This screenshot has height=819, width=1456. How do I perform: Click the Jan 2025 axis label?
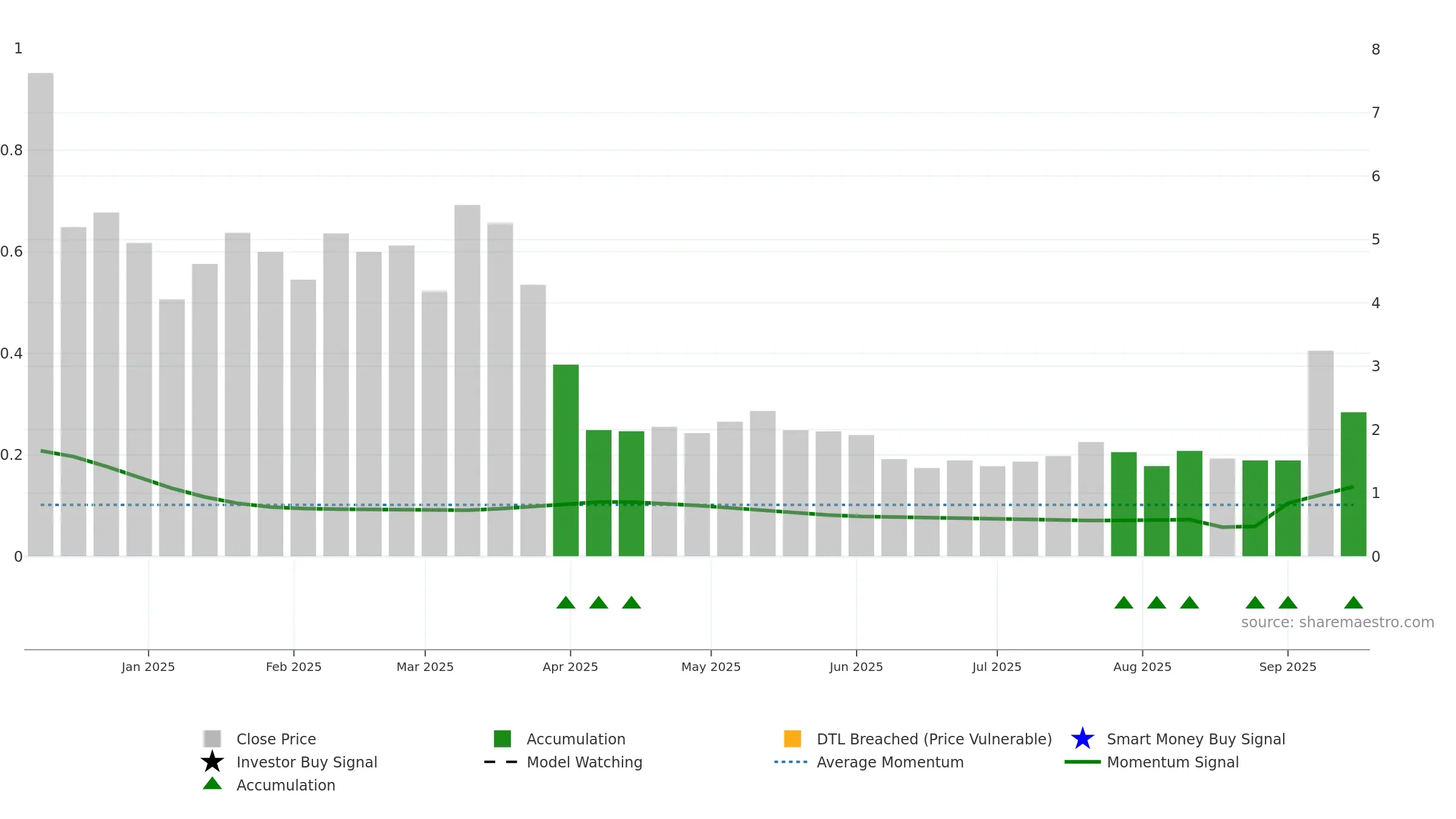pyautogui.click(x=148, y=667)
